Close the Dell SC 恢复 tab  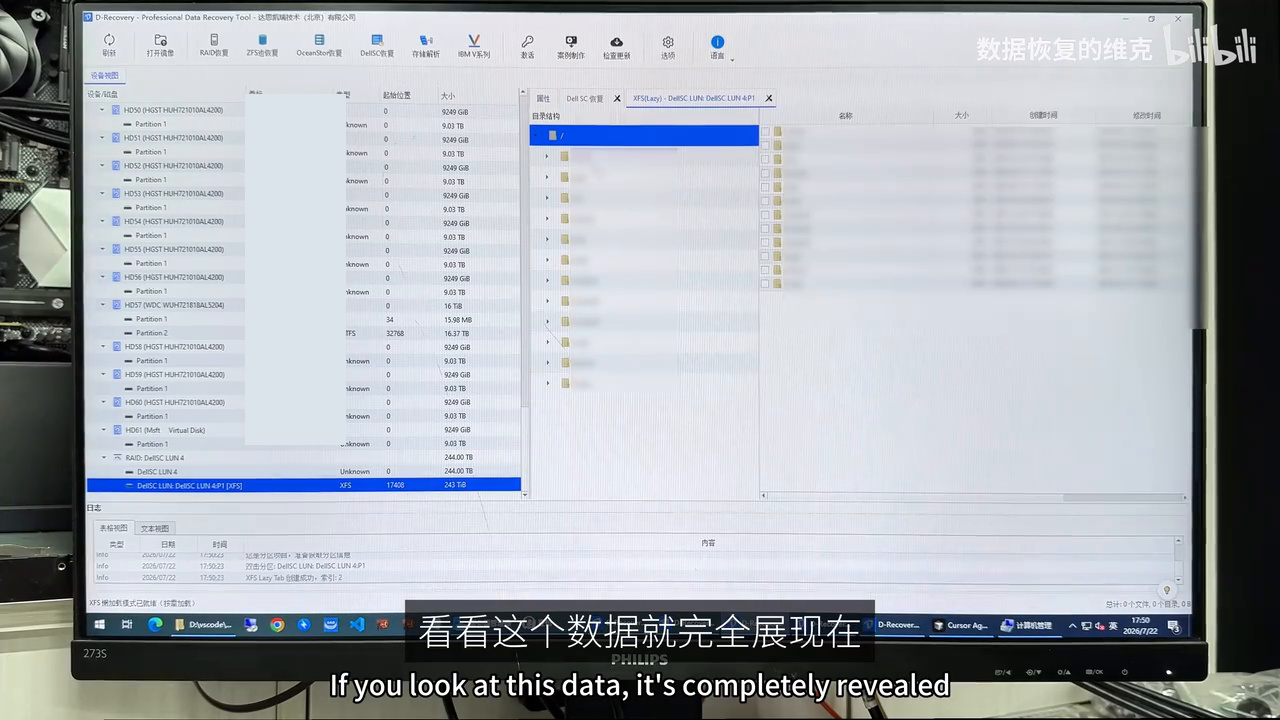tap(617, 98)
